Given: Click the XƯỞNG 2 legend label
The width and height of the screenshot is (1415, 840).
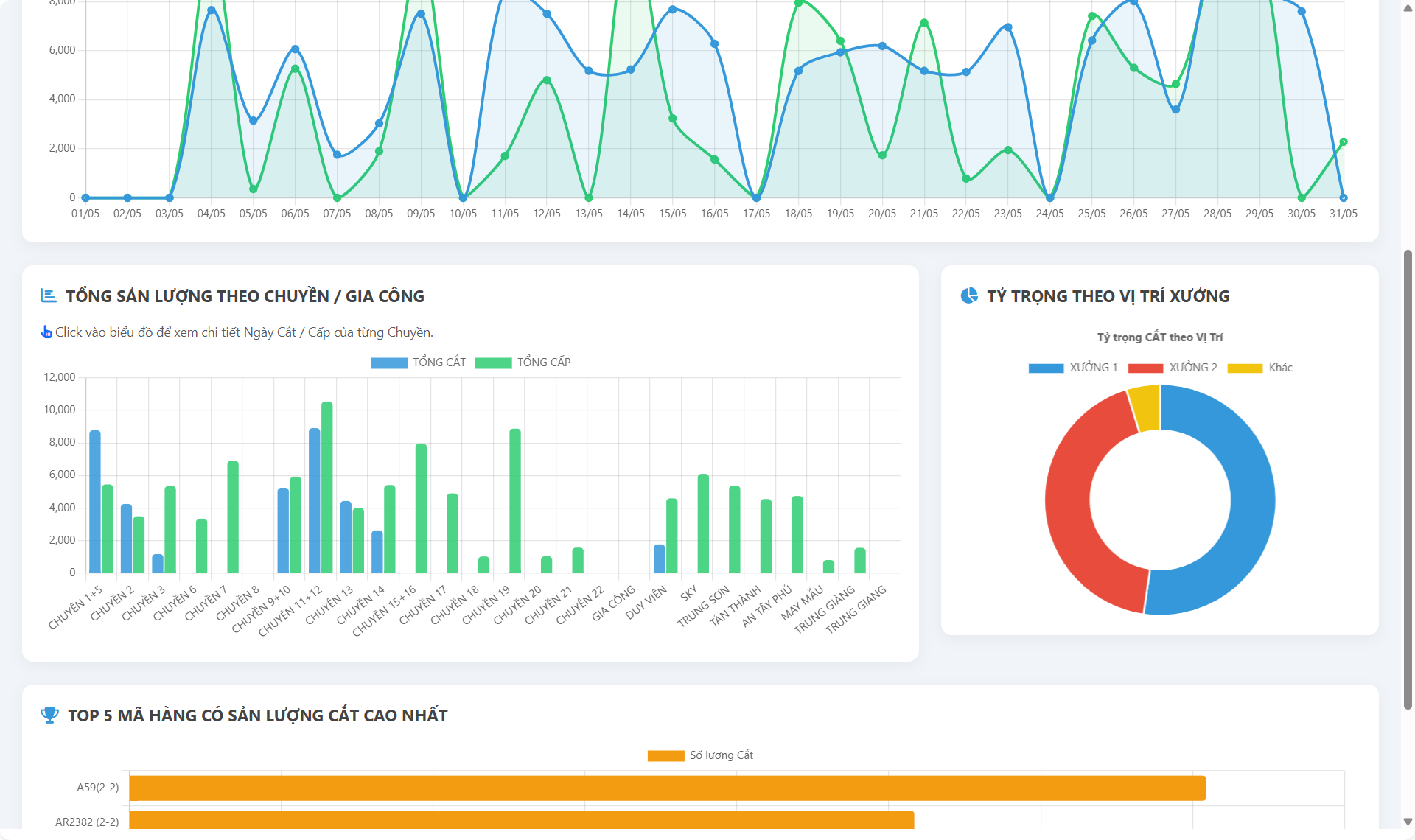Looking at the screenshot, I should pyautogui.click(x=1193, y=368).
